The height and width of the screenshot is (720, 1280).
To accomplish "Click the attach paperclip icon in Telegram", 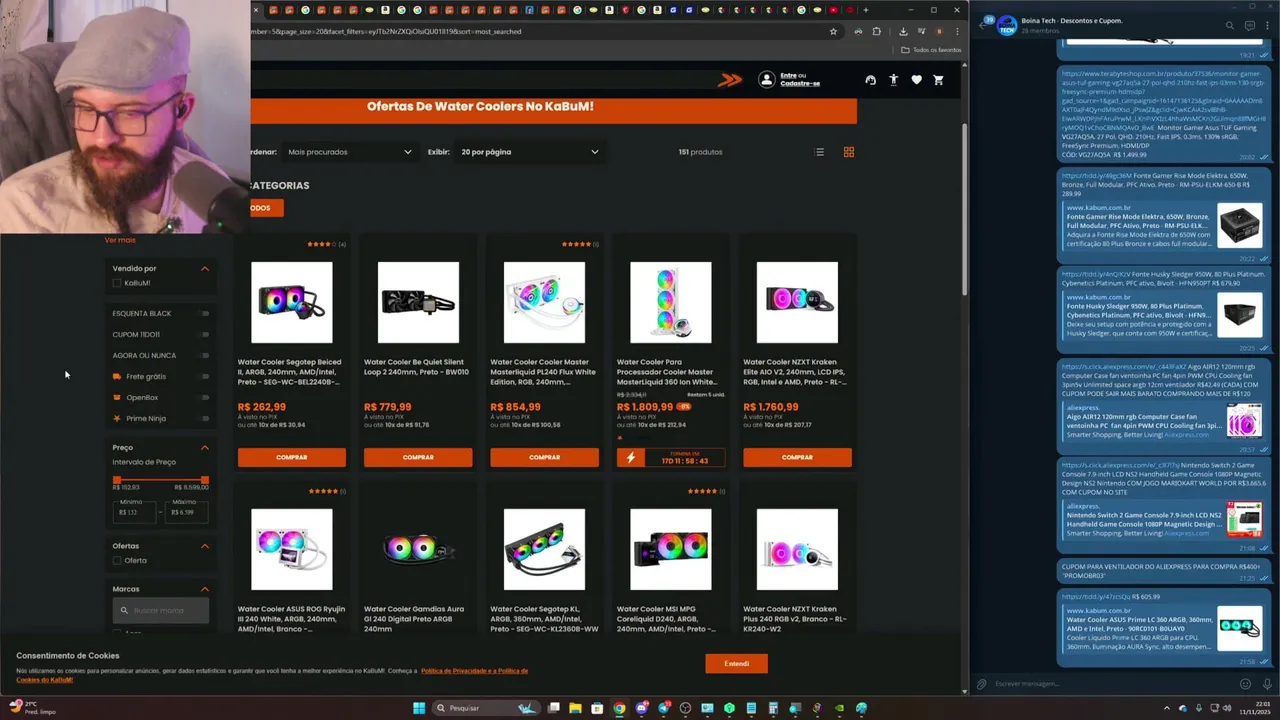I will coord(982,684).
